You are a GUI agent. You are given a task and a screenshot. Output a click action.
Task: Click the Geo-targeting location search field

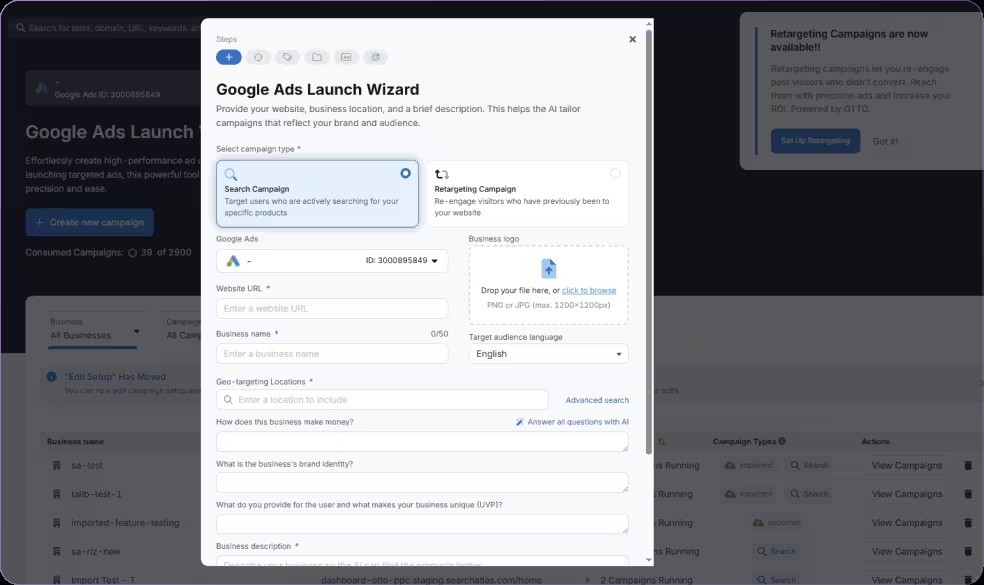tap(382, 399)
